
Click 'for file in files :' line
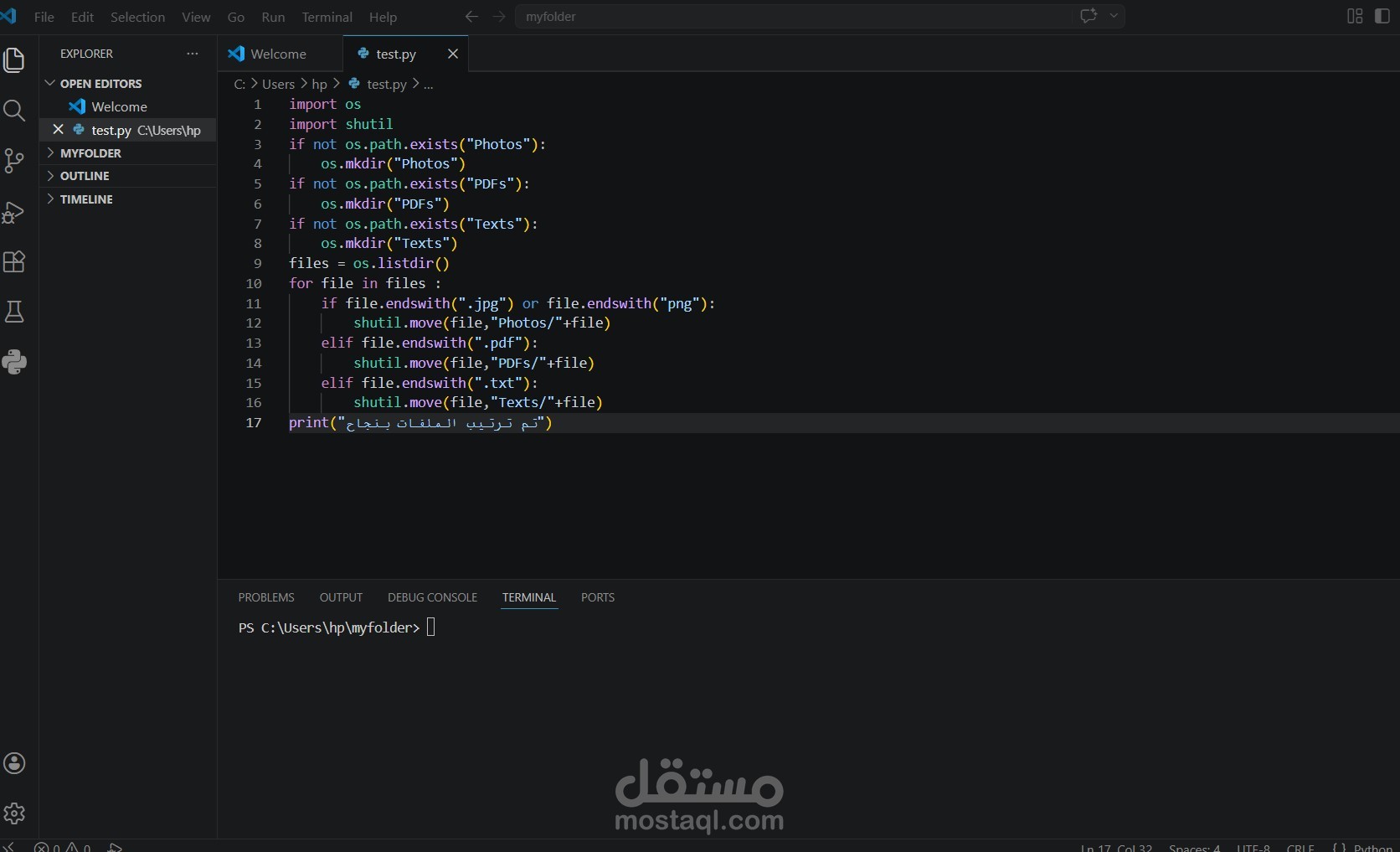(365, 283)
